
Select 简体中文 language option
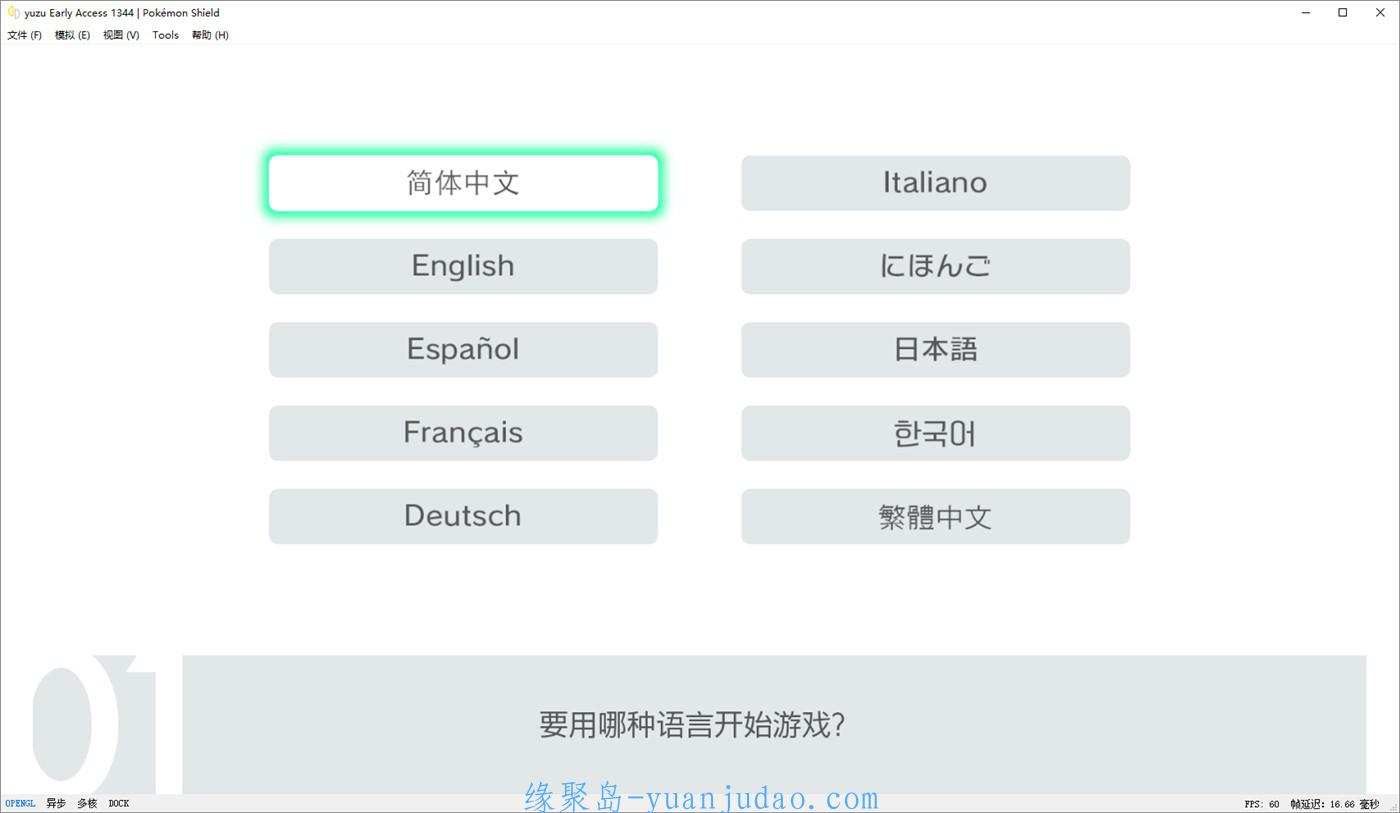click(x=463, y=183)
